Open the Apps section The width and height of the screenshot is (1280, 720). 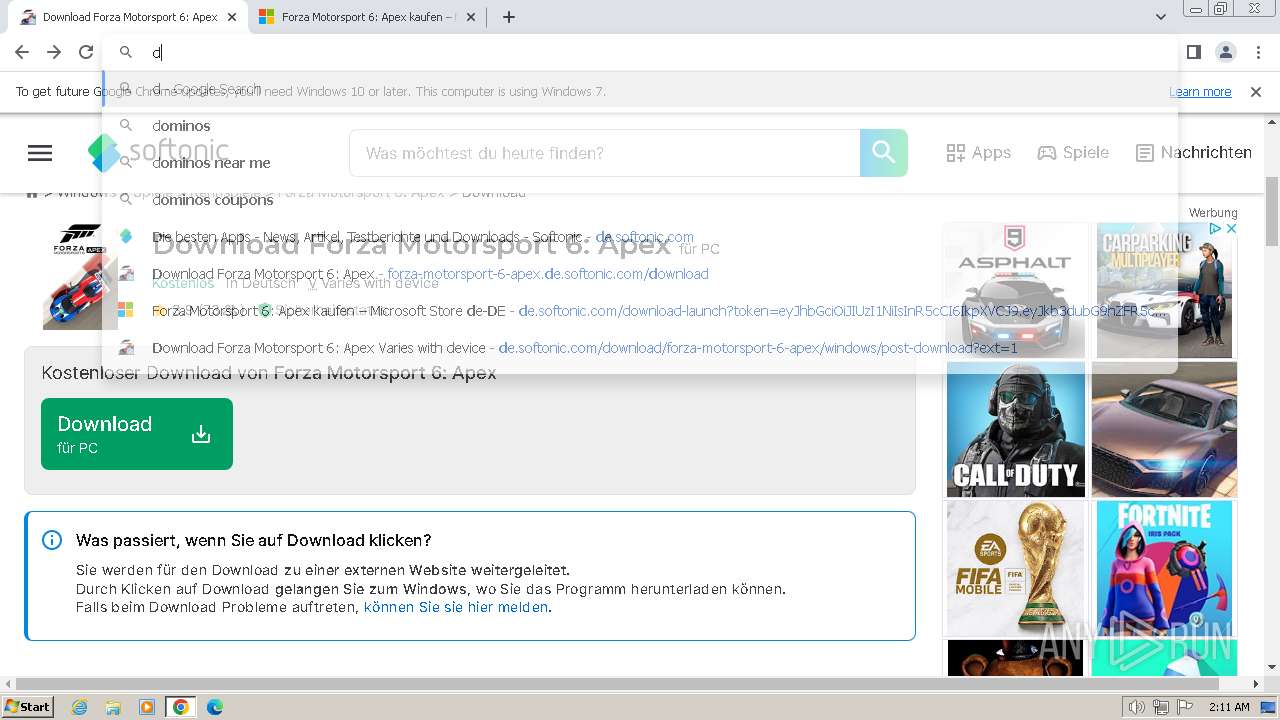(978, 153)
